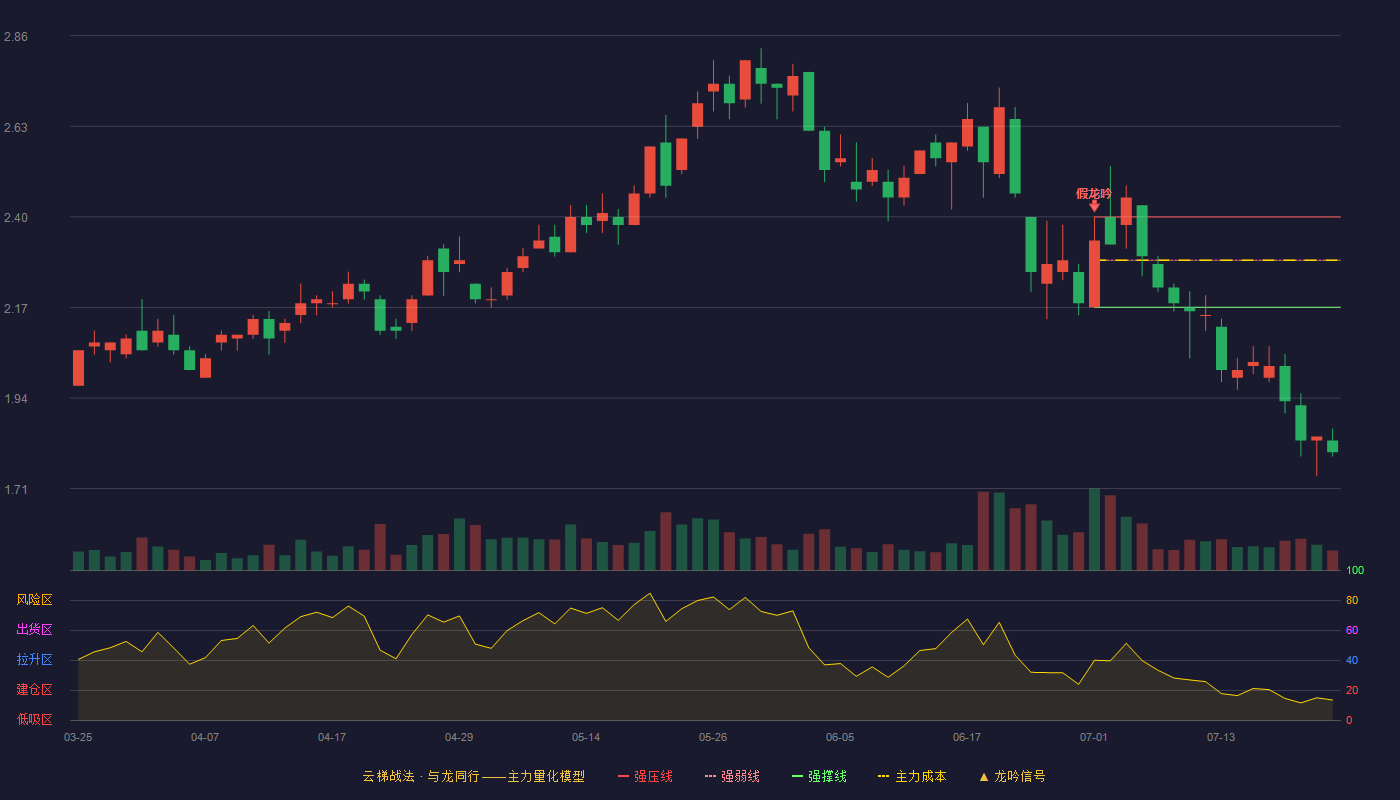
Task: Toggle the 强压线 red legend item
Action: (645, 776)
